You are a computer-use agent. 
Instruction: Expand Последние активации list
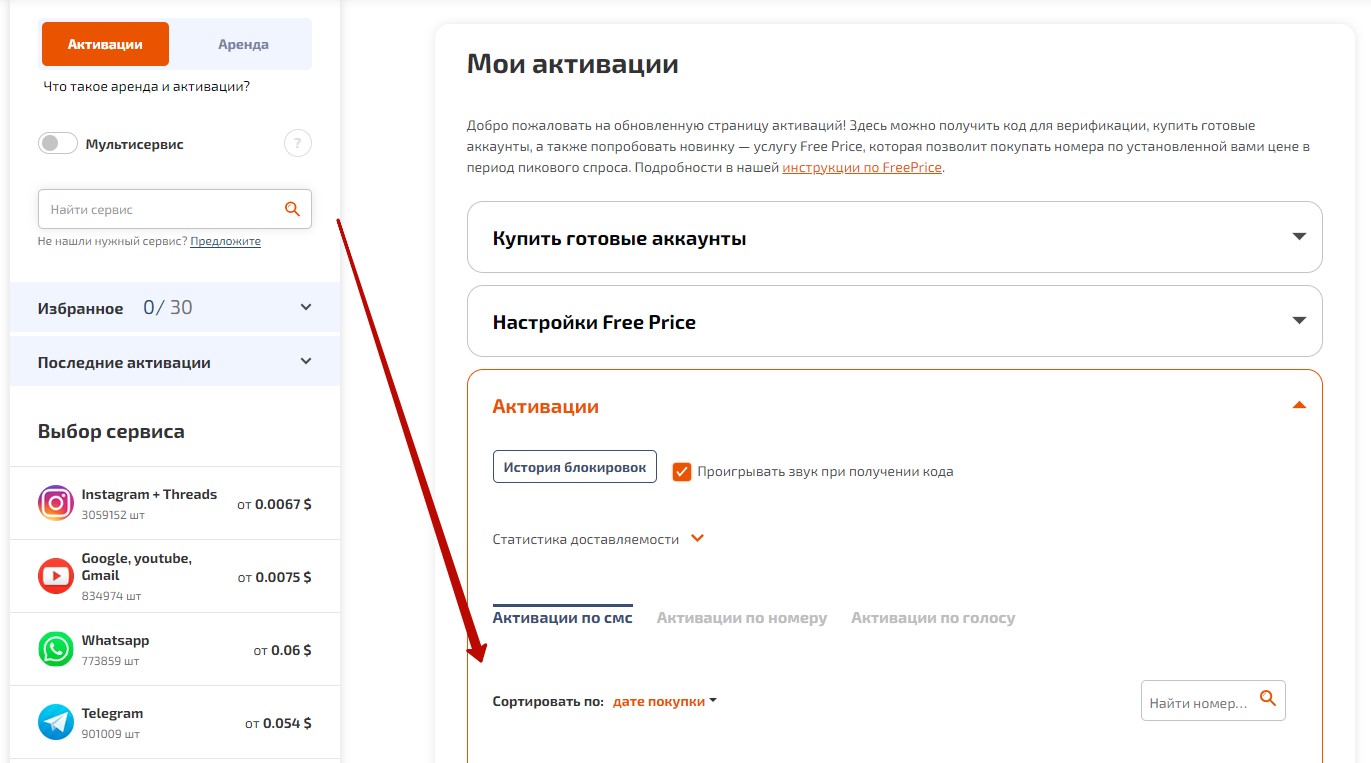coord(306,361)
